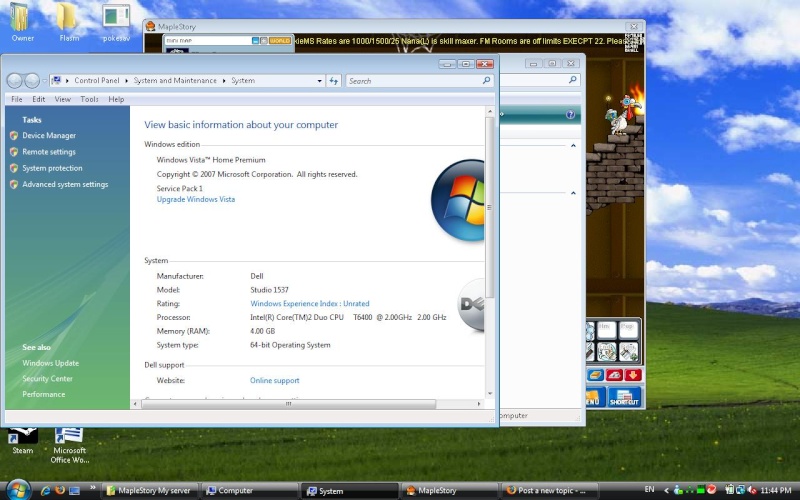Click the horizontal scroll right arrow
The width and height of the screenshot is (800, 500).
[x=479, y=404]
